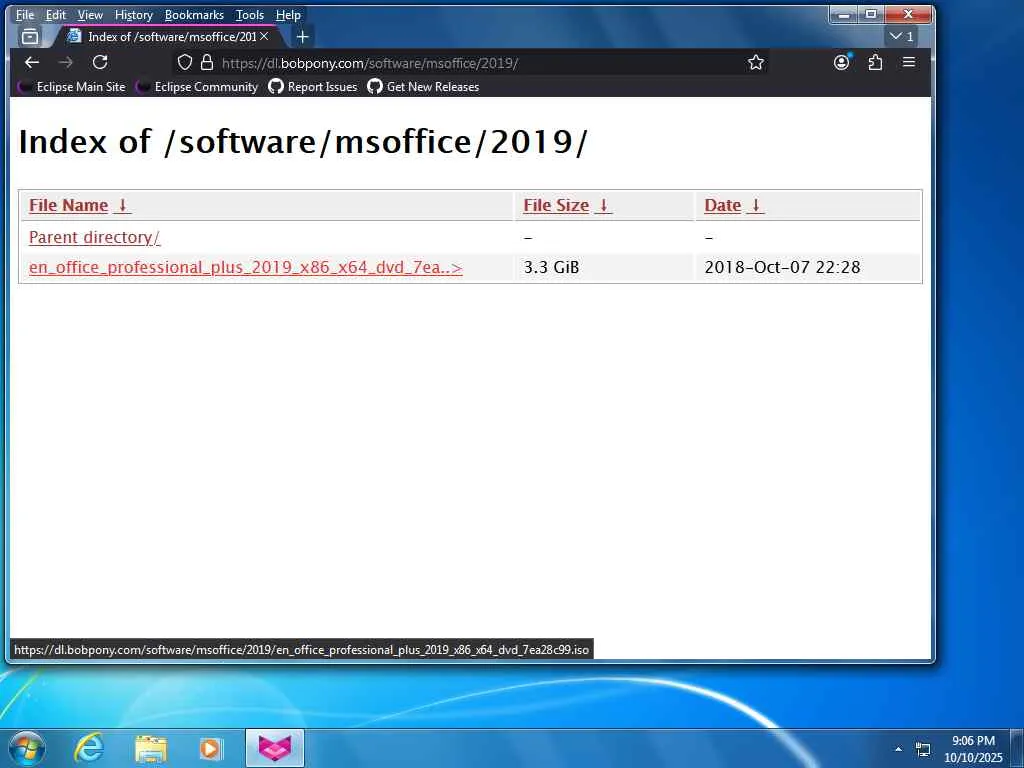This screenshot has height=768, width=1024.
Task: Open Report Issues bookmark
Action: point(313,87)
